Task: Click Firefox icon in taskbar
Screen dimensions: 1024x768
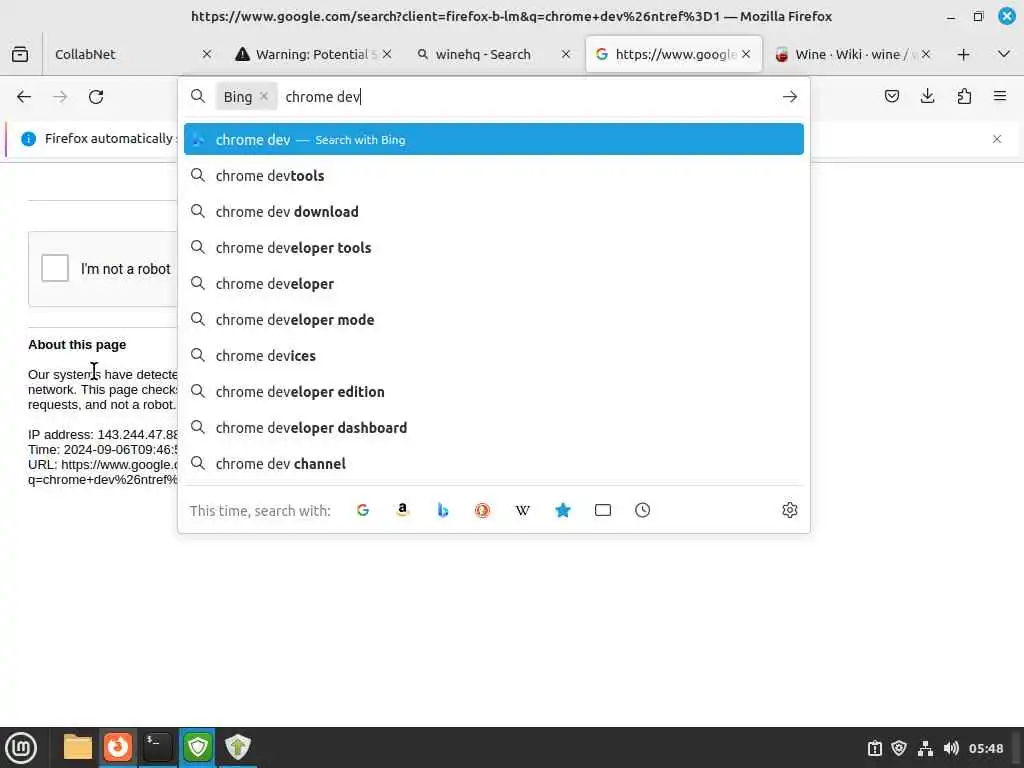Action: tap(118, 747)
